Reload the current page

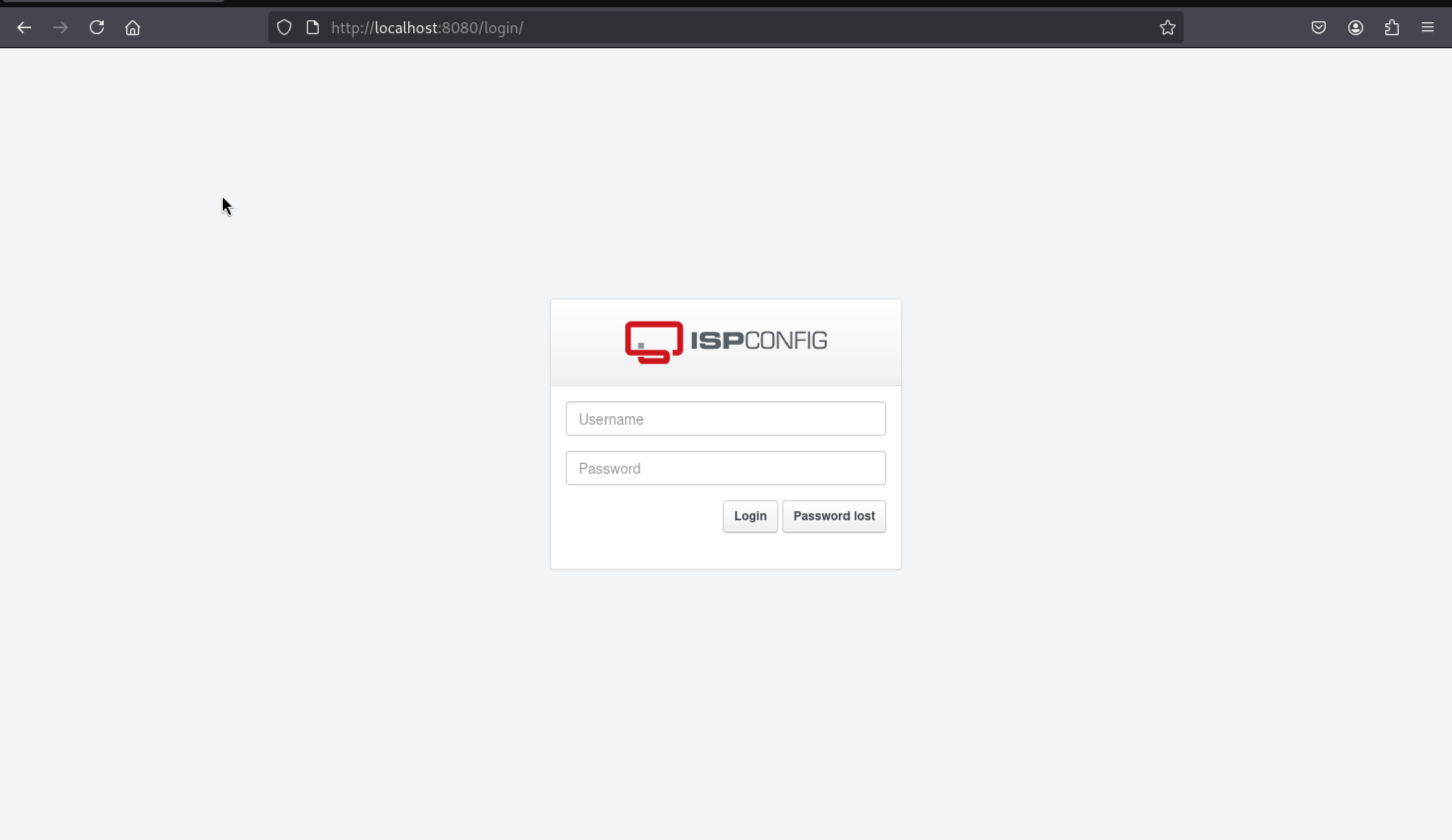(x=97, y=28)
